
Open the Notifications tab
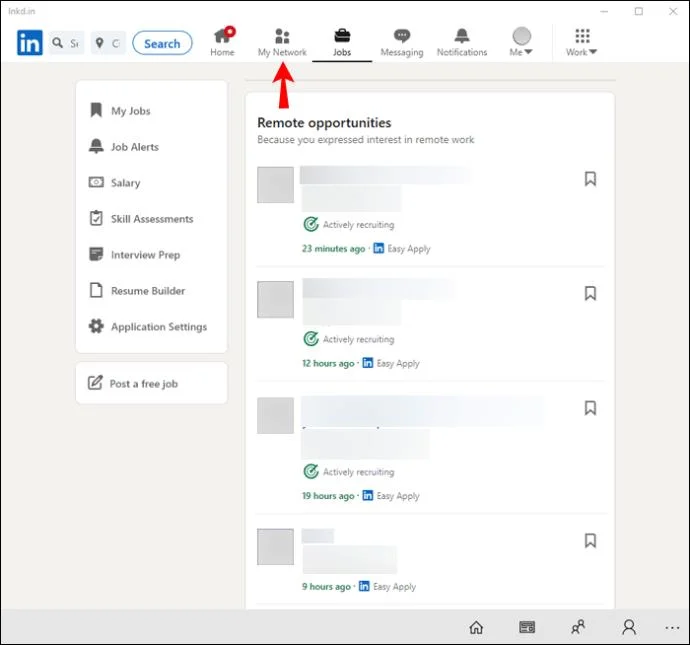point(462,43)
